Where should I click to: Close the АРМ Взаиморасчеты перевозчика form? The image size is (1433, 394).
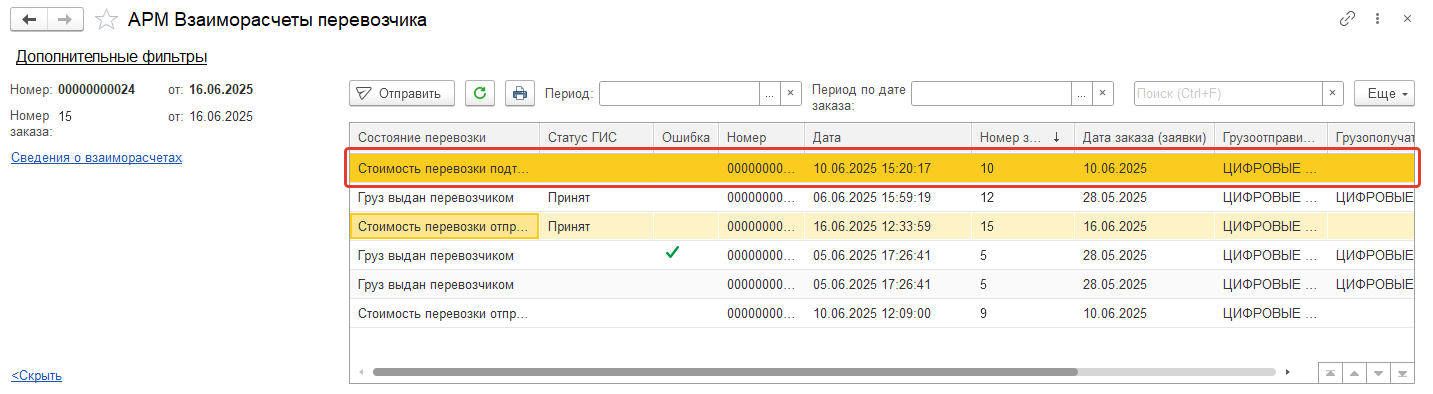(1407, 19)
